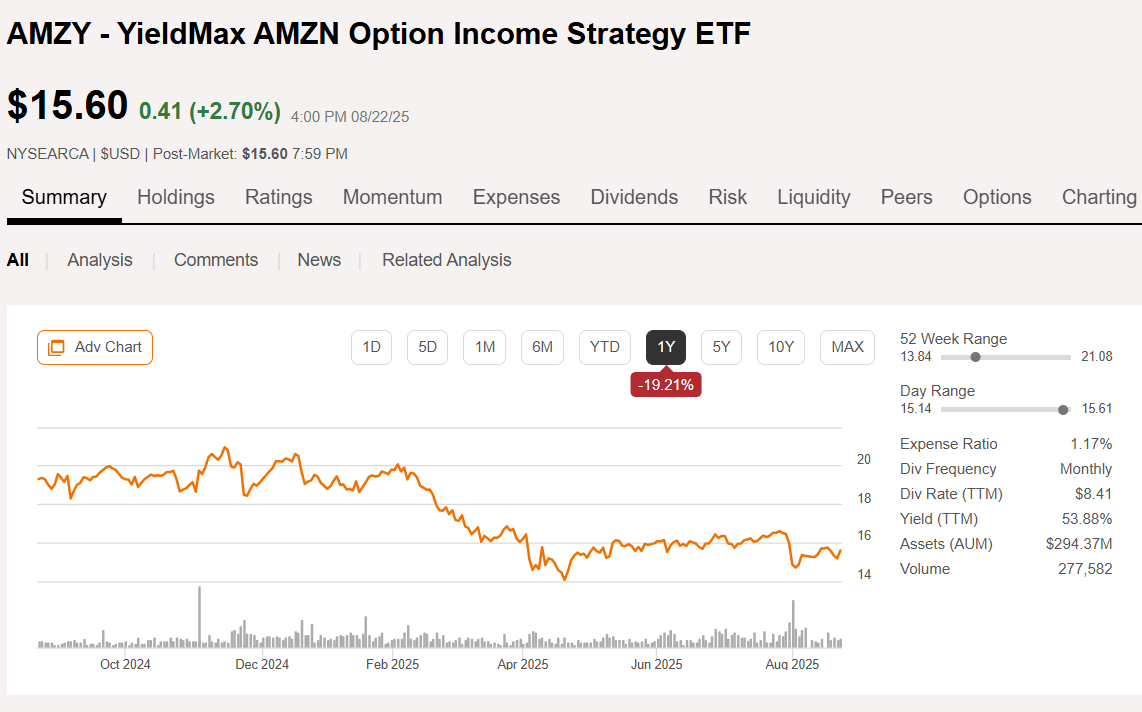This screenshot has width=1142, height=712.
Task: Open the Options section
Action: tap(997, 197)
